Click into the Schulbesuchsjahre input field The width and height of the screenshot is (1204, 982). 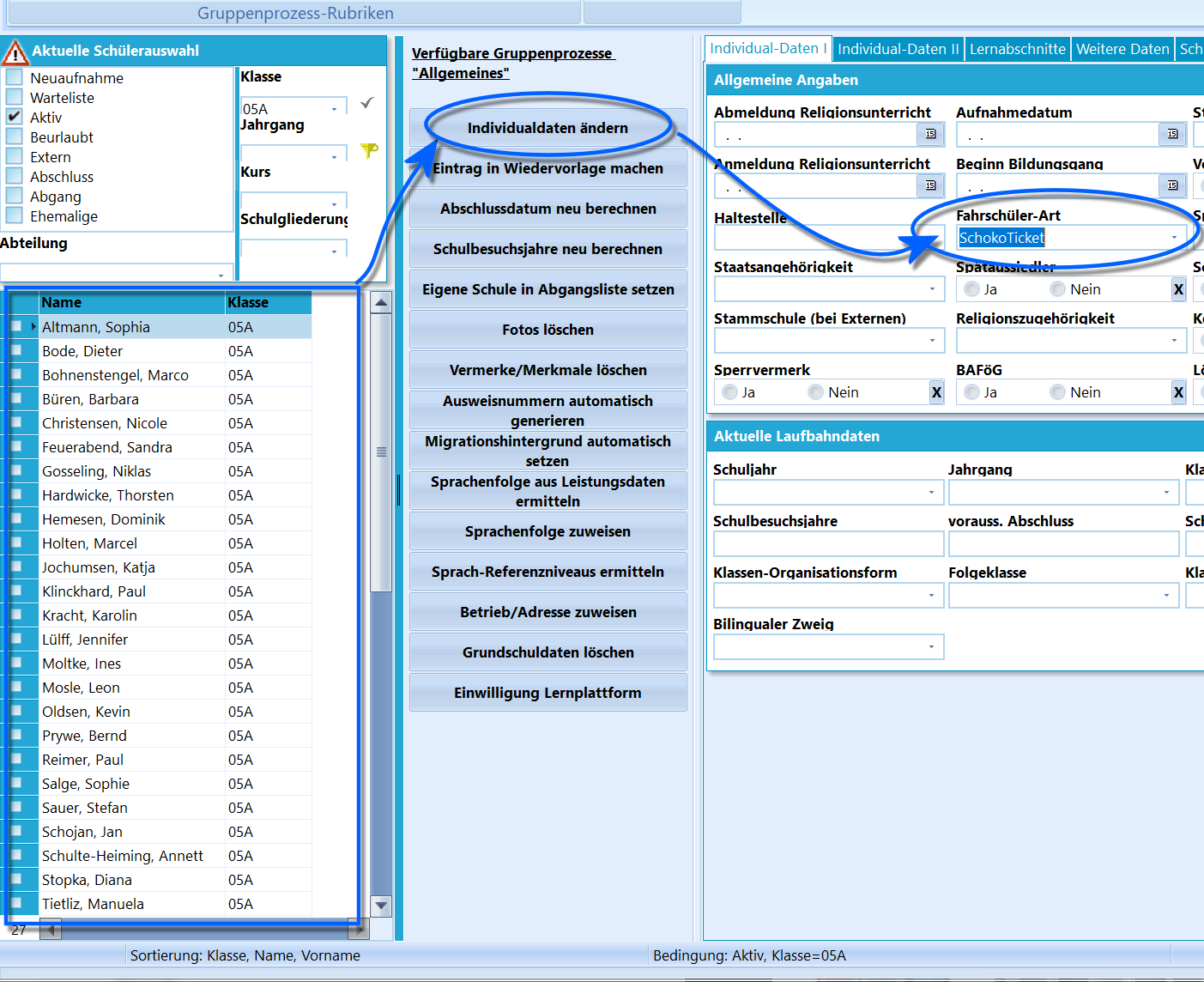pyautogui.click(x=828, y=544)
